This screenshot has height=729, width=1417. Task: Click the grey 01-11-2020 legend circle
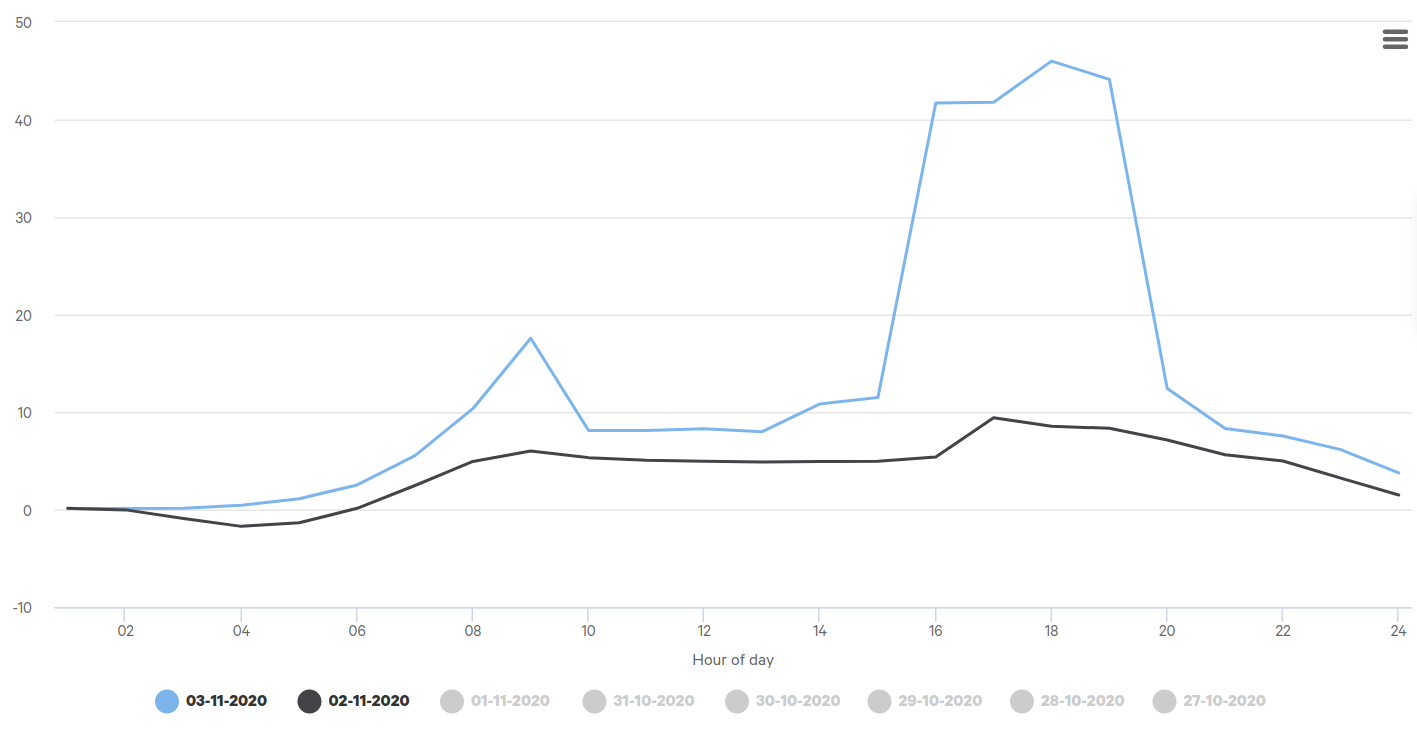click(453, 701)
